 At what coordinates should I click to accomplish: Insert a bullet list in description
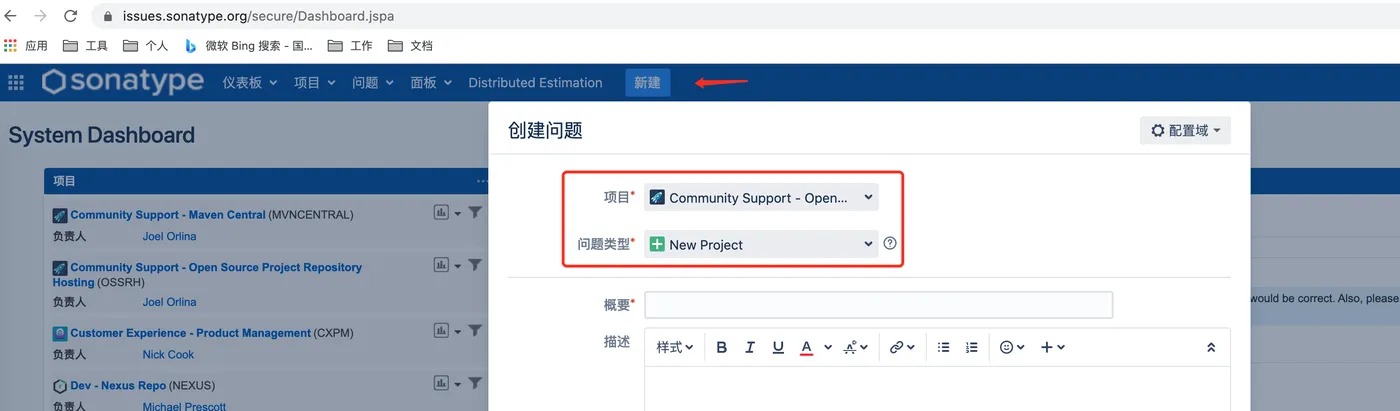[x=943, y=347]
